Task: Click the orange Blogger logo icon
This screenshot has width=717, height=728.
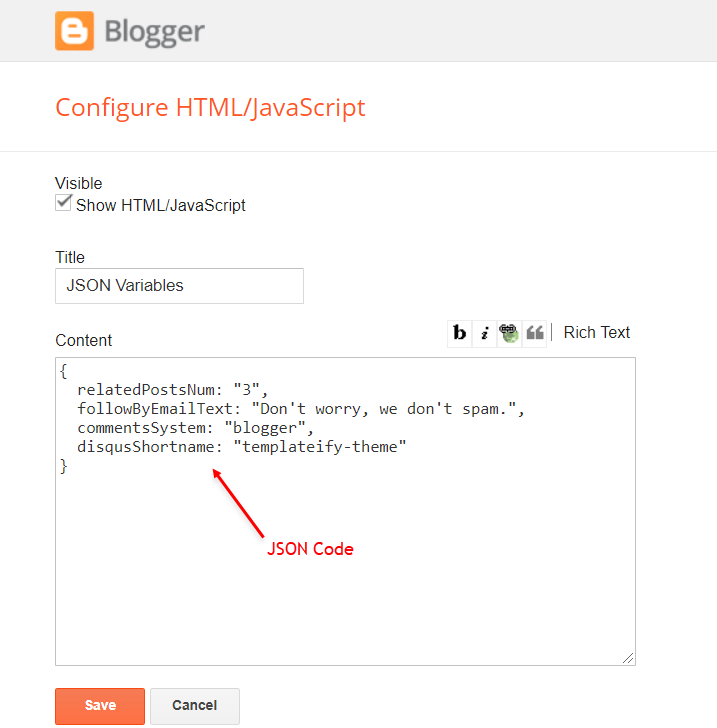Action: [x=74, y=31]
